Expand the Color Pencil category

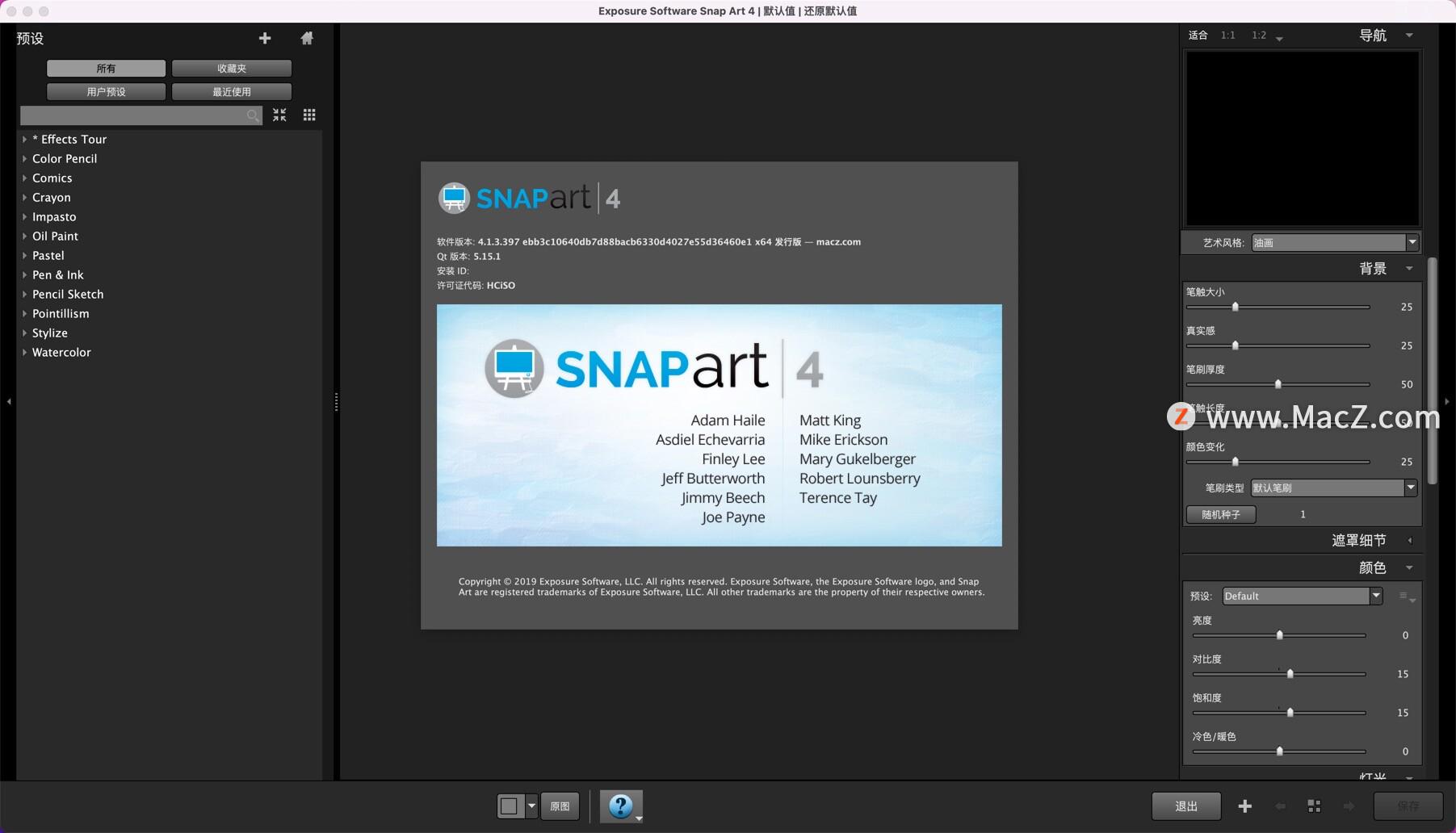[x=24, y=159]
